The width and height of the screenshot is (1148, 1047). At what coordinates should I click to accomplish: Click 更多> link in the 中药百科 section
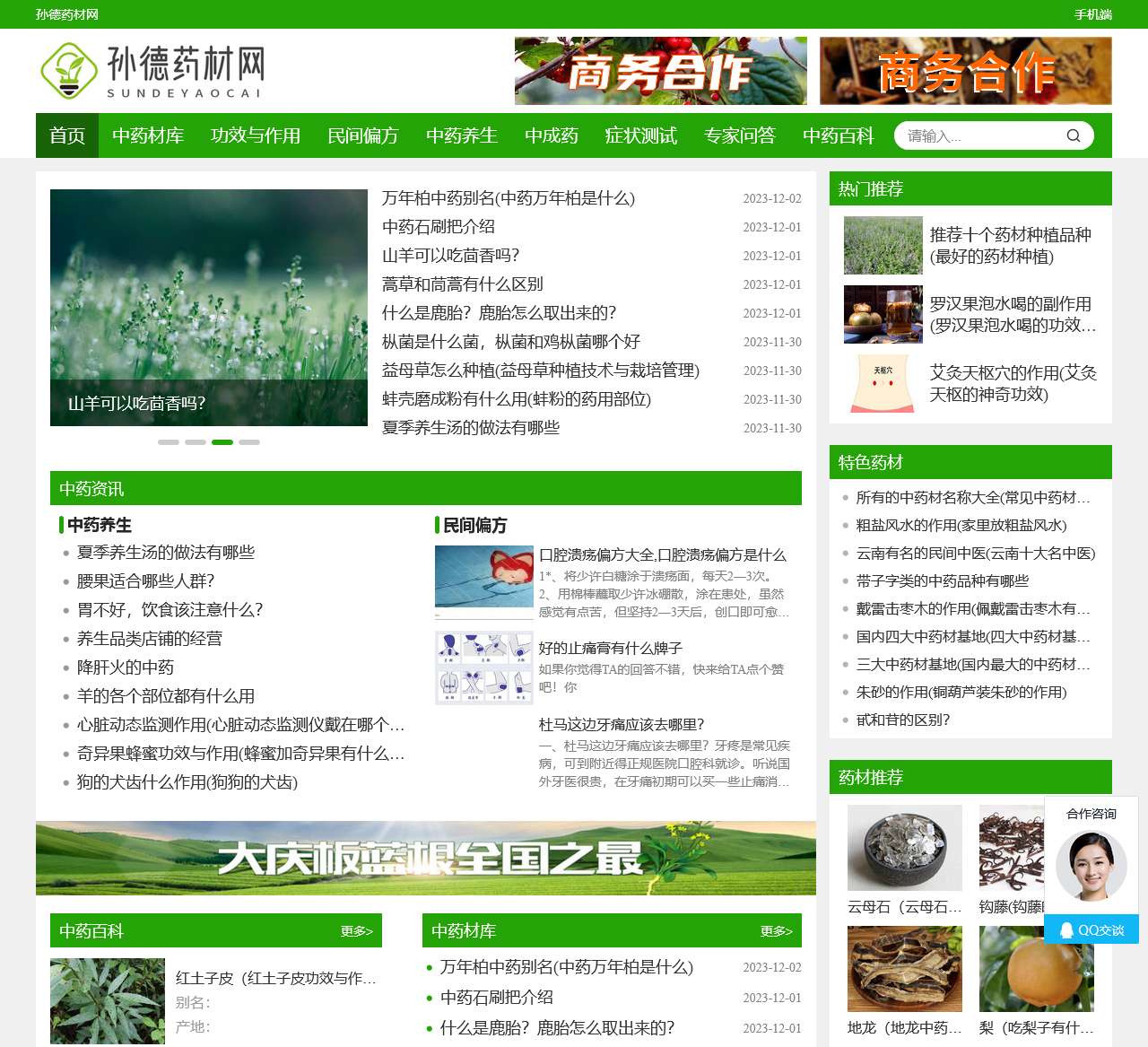(355, 931)
